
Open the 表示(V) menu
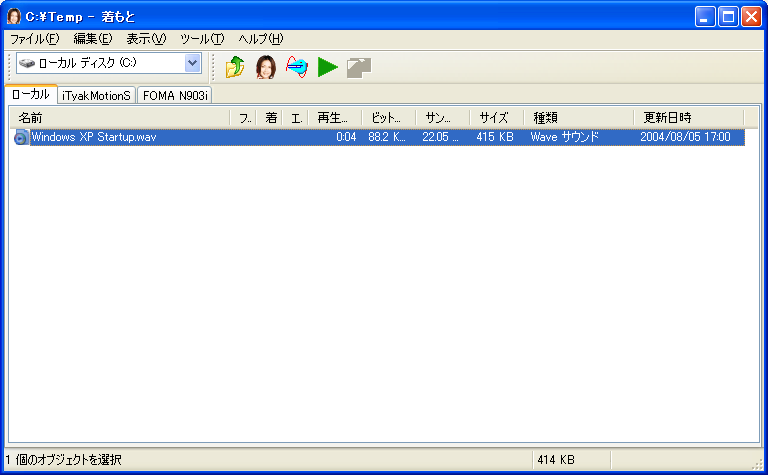pos(145,39)
